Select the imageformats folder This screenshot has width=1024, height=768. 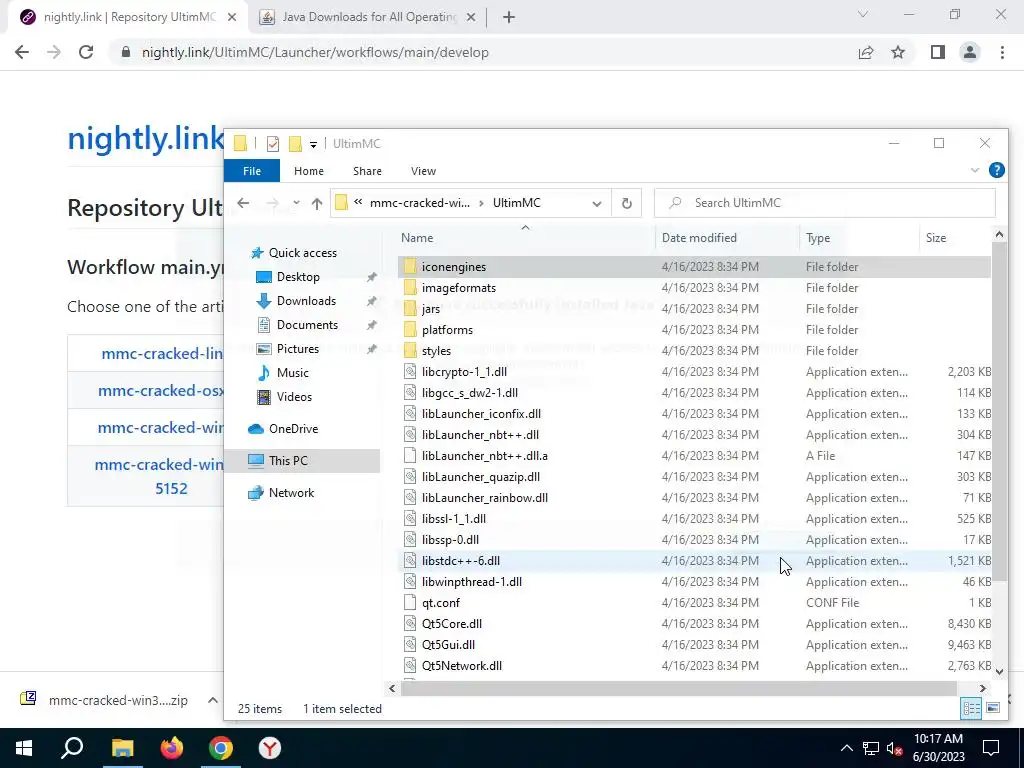coord(694,288)
